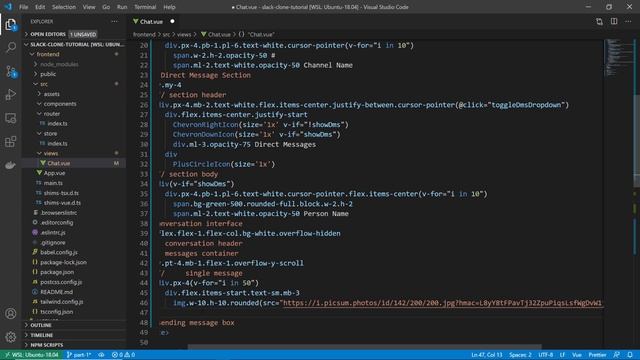This screenshot has width=640, height=360.
Task: Expand the TIMELINE section
Action: coord(73,335)
